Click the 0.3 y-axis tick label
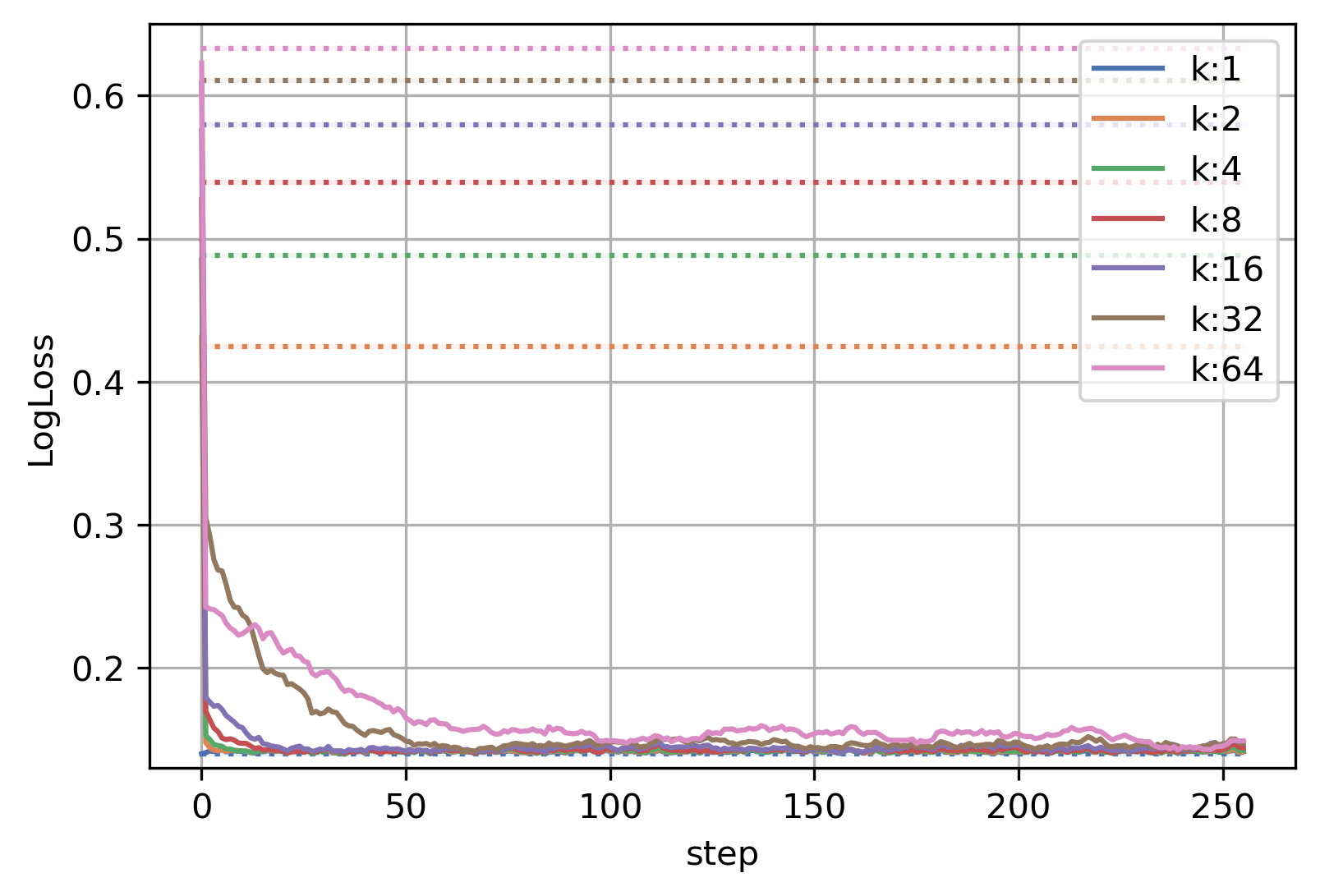This screenshot has height=896, width=1320. 98,526
